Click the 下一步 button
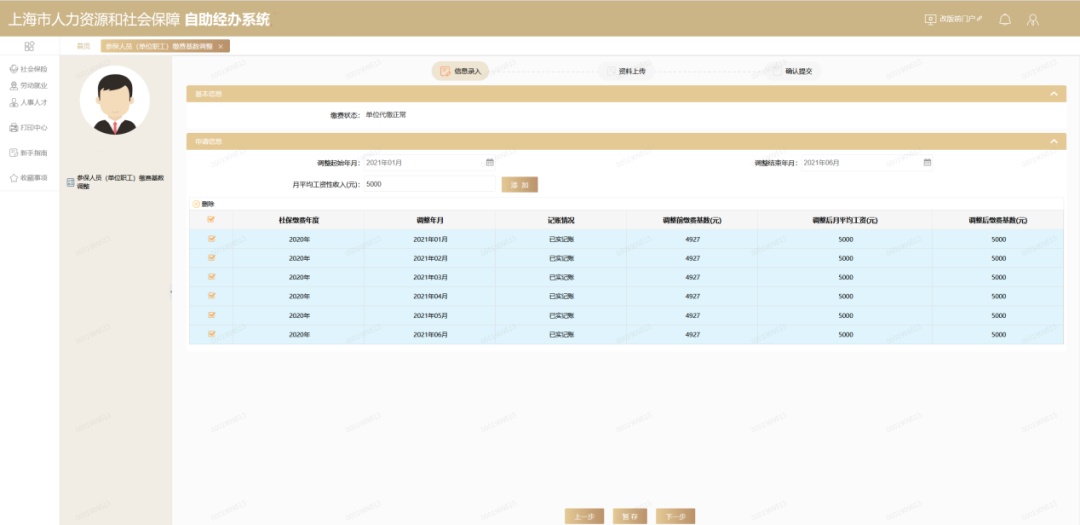 [675, 517]
